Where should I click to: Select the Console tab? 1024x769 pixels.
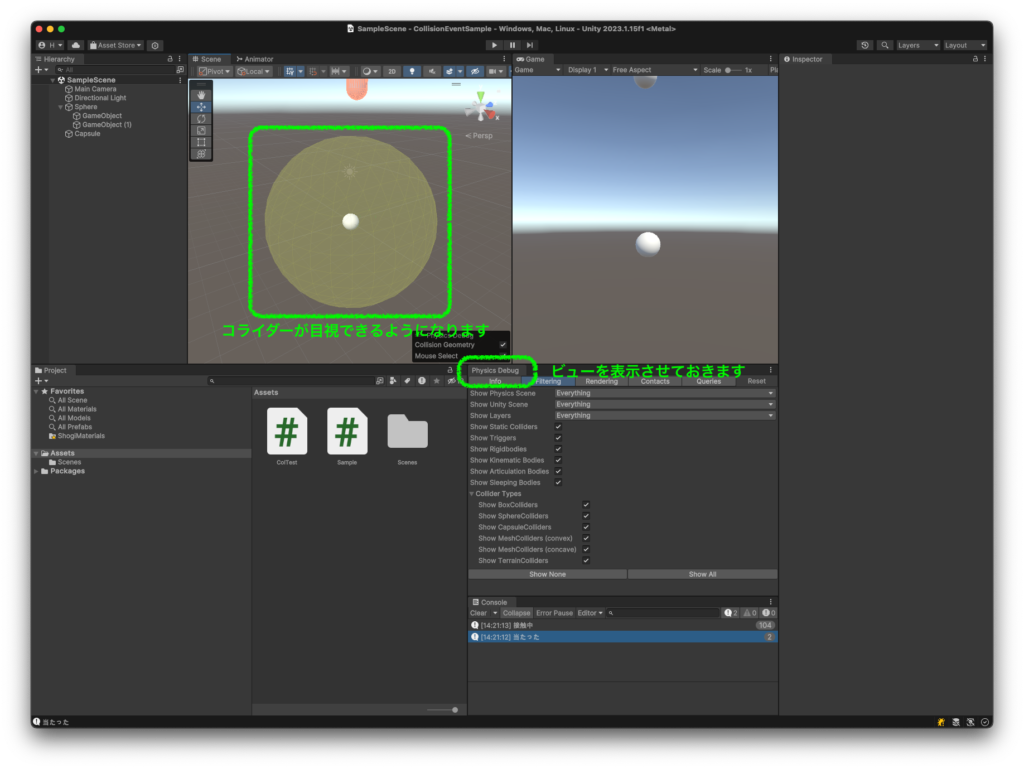click(490, 602)
